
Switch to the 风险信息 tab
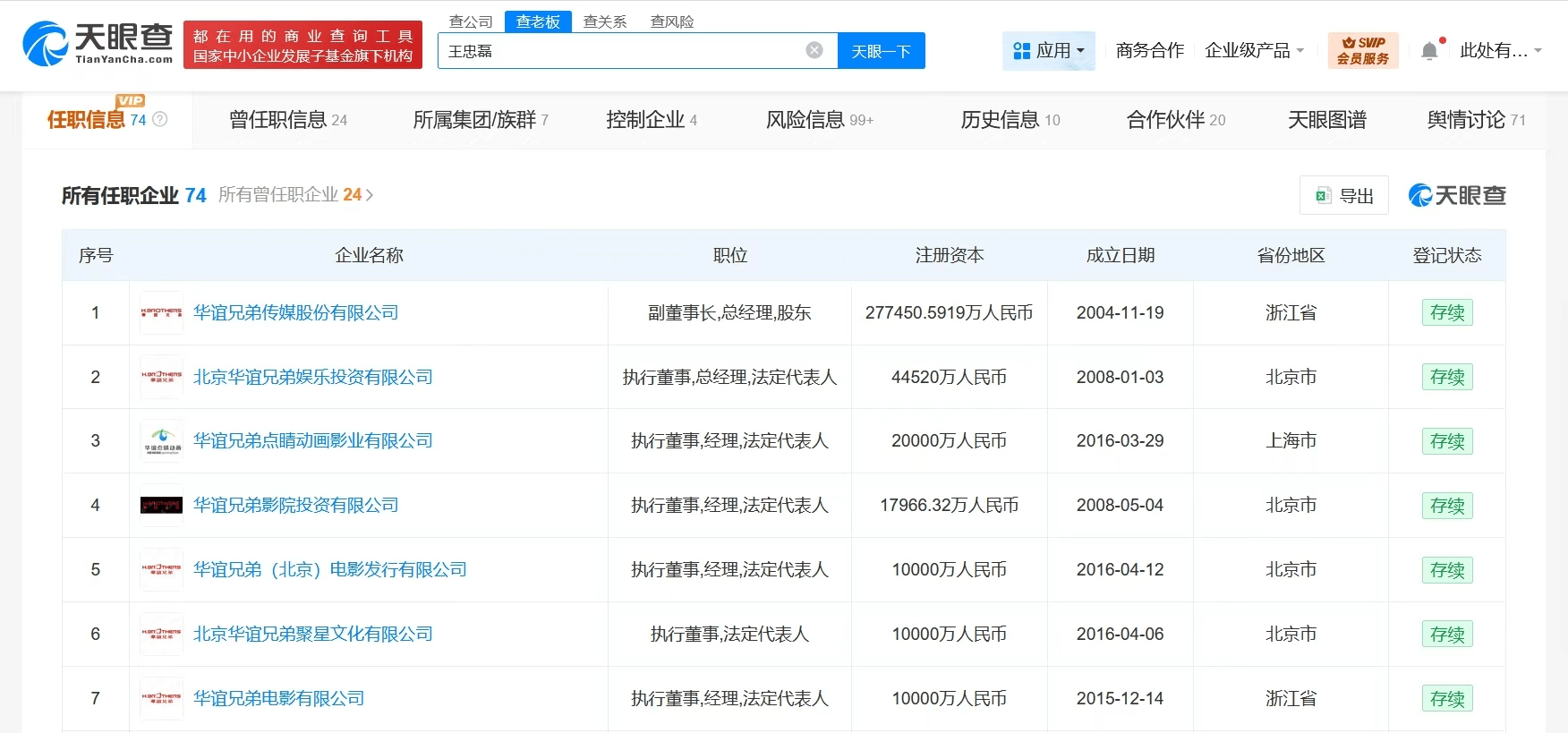click(x=819, y=120)
